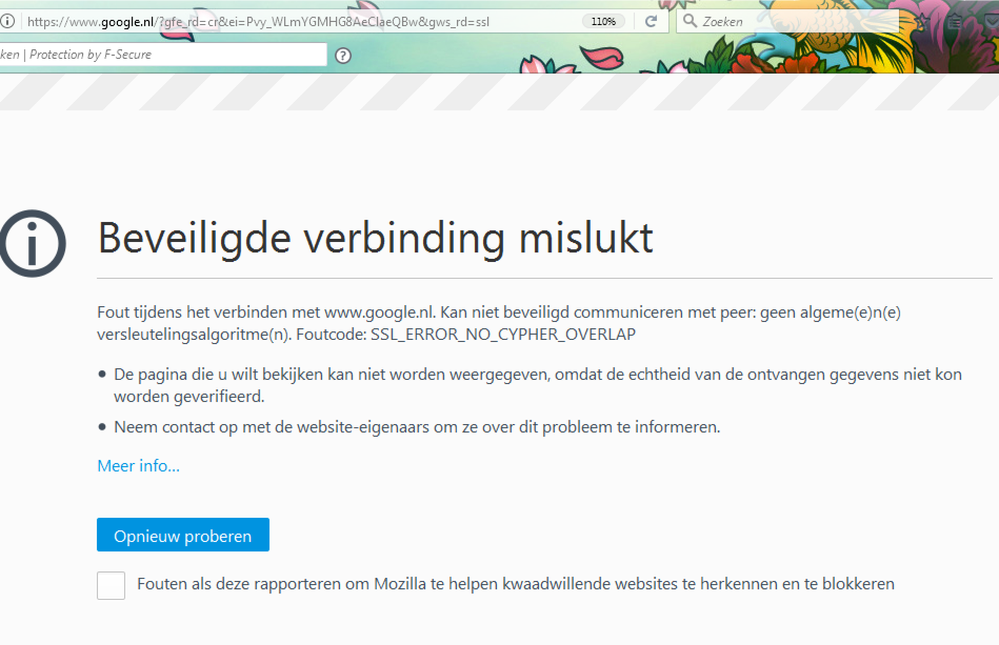
Task: Click the Beveiligde verbinding mislukt heading
Action: [x=376, y=238]
